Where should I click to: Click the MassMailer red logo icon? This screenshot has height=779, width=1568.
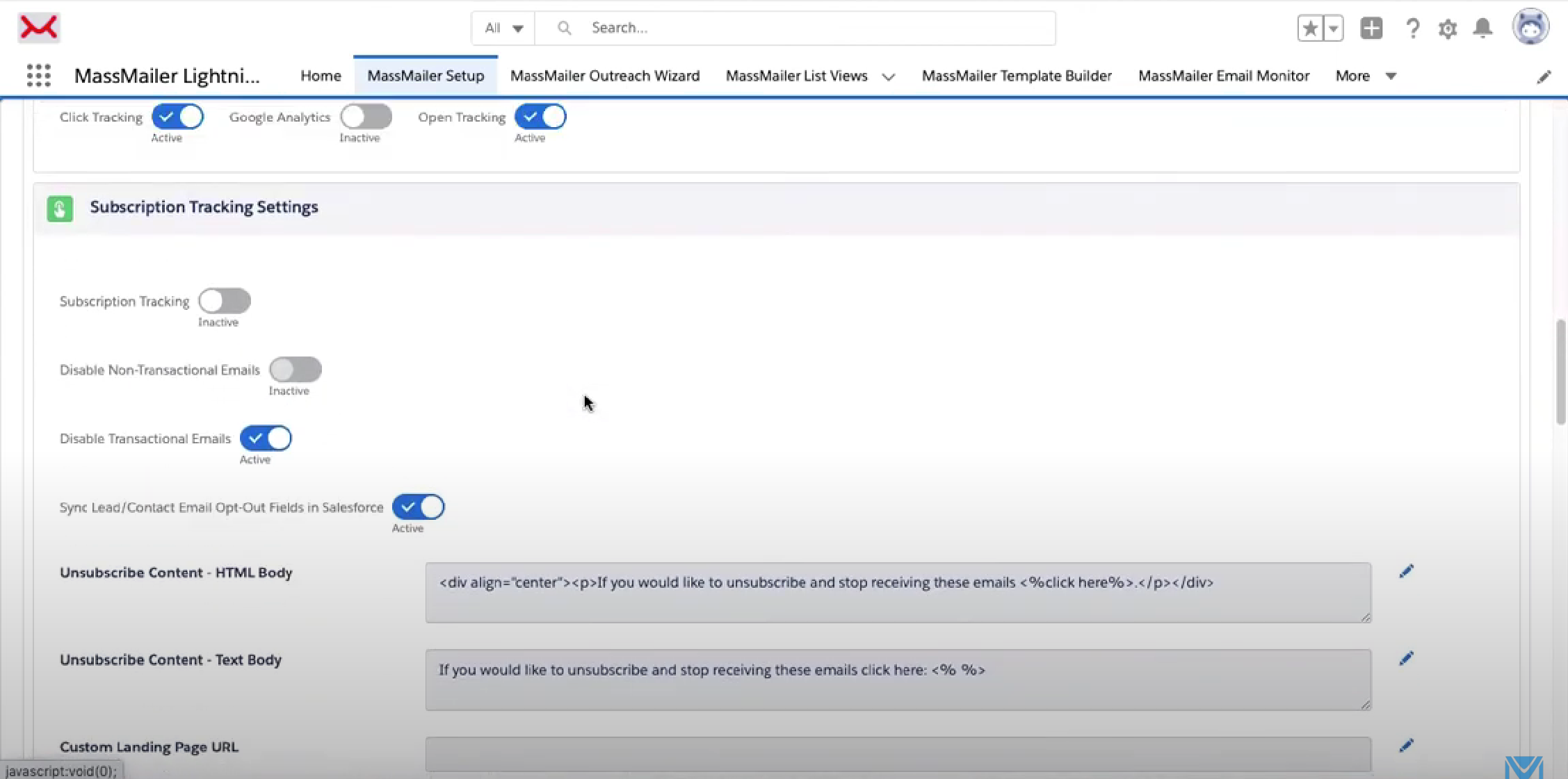point(39,28)
